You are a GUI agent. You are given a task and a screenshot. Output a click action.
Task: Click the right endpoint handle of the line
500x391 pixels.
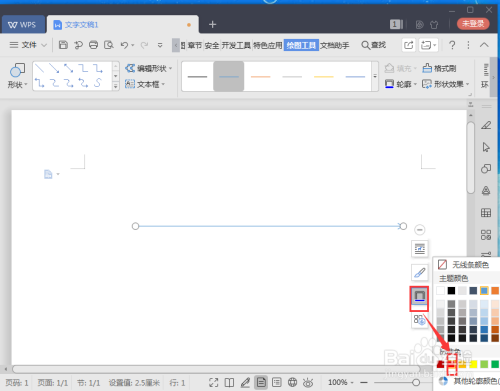[403, 226]
